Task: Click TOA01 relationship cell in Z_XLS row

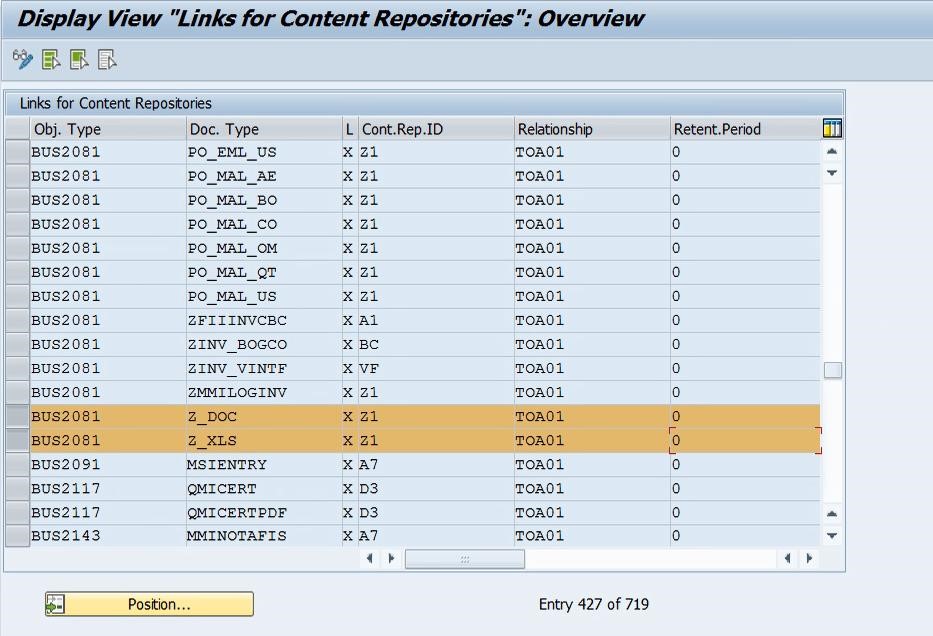Action: coord(592,441)
